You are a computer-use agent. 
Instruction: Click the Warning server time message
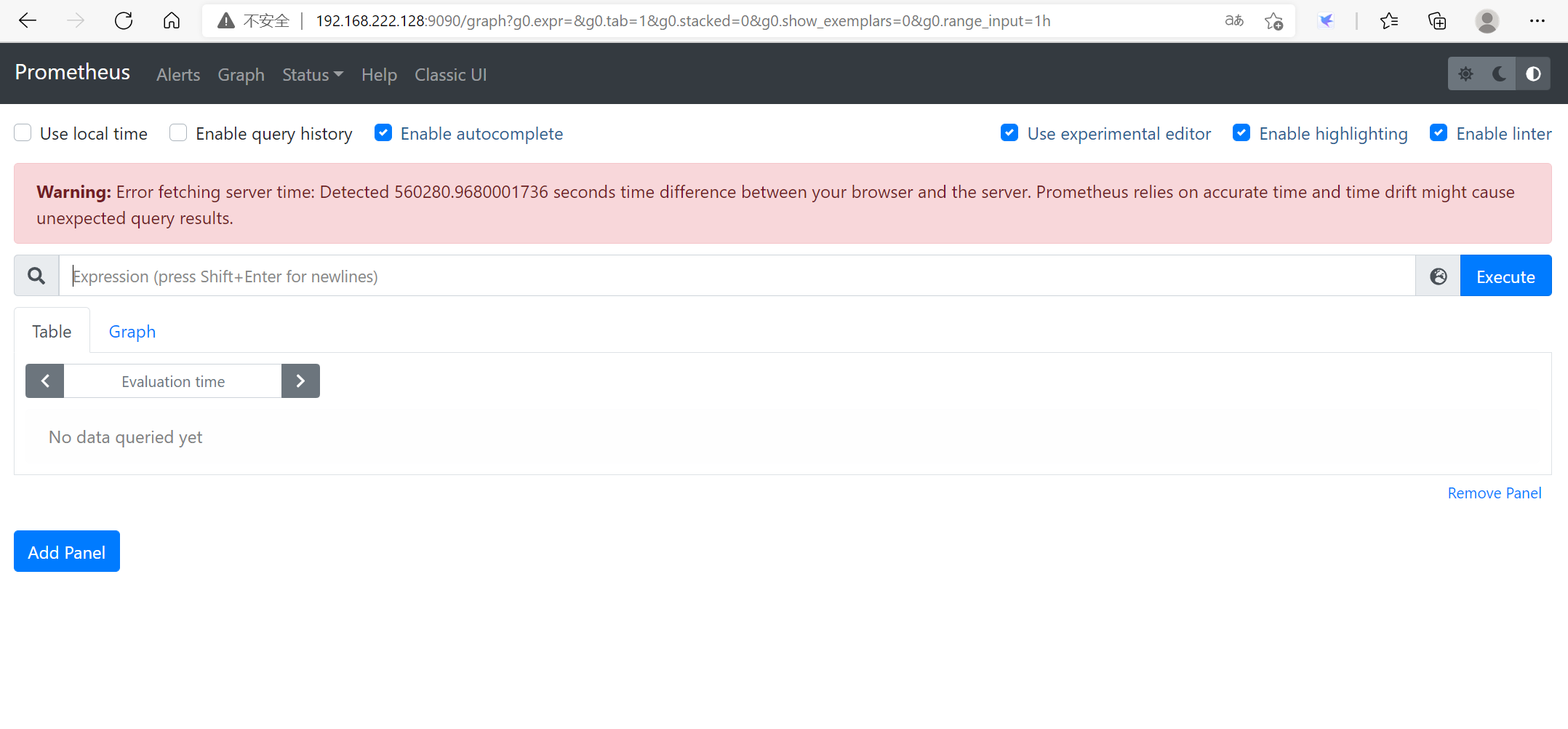click(x=783, y=204)
